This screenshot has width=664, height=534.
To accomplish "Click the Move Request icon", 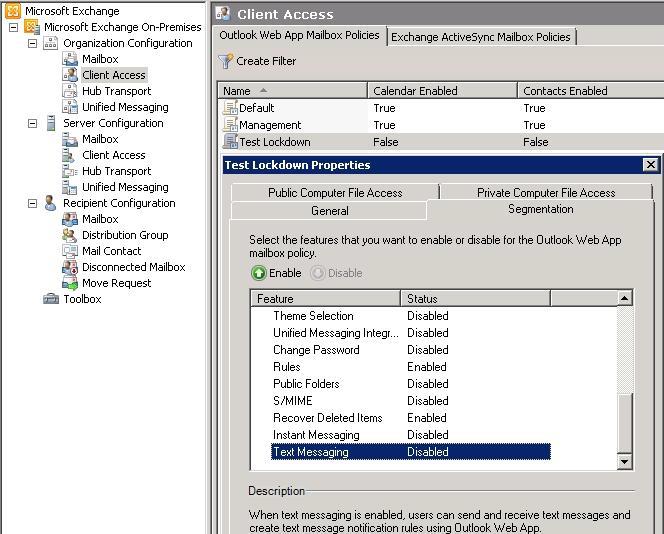I will (70, 283).
